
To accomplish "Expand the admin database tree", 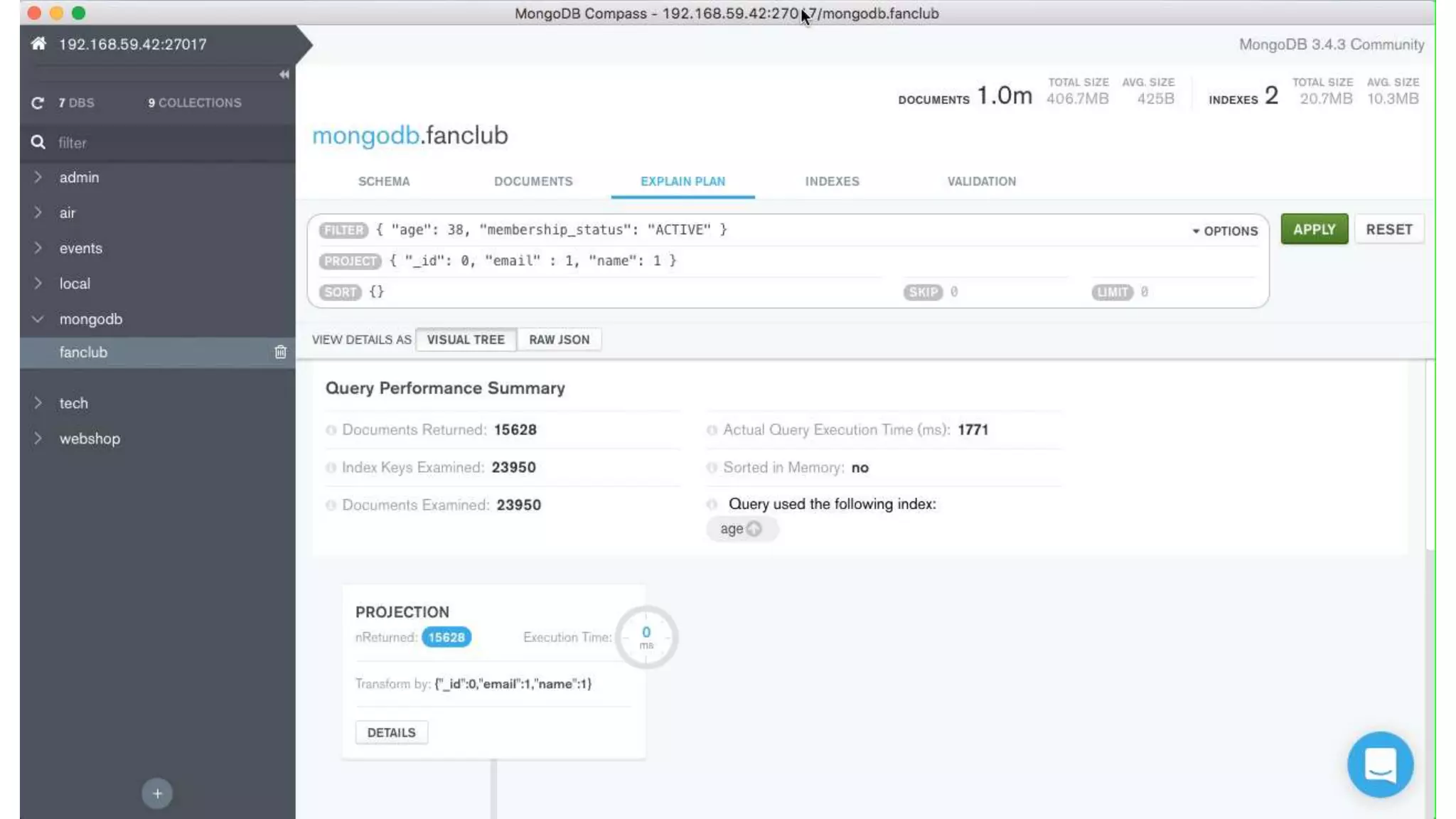I will coord(38,177).
